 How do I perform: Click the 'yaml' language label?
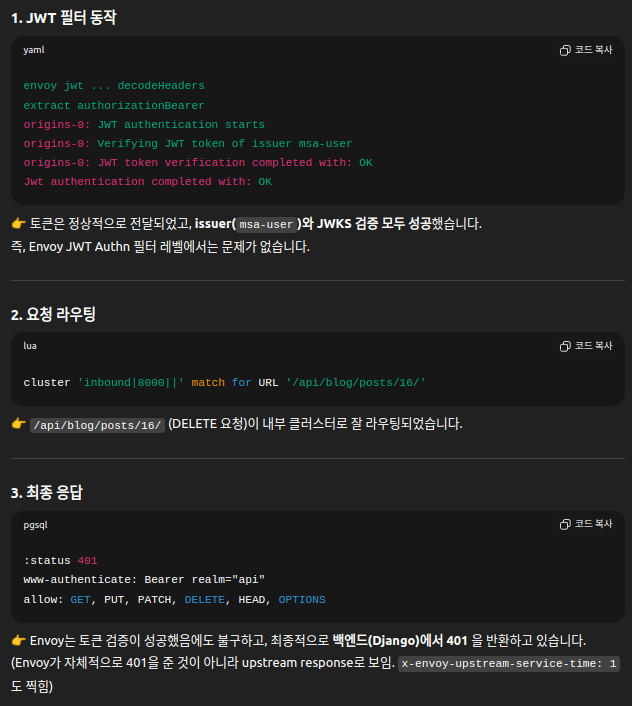34,50
